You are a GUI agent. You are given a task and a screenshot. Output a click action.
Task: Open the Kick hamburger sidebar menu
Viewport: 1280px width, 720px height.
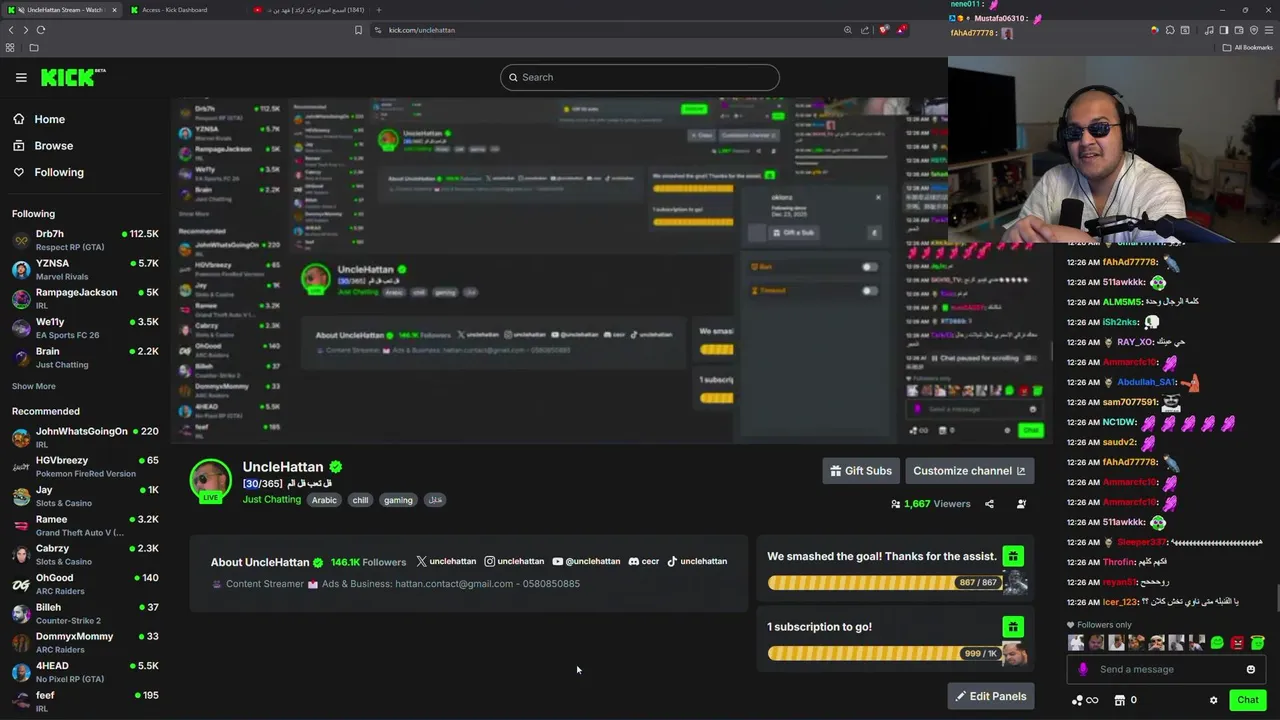(21, 77)
